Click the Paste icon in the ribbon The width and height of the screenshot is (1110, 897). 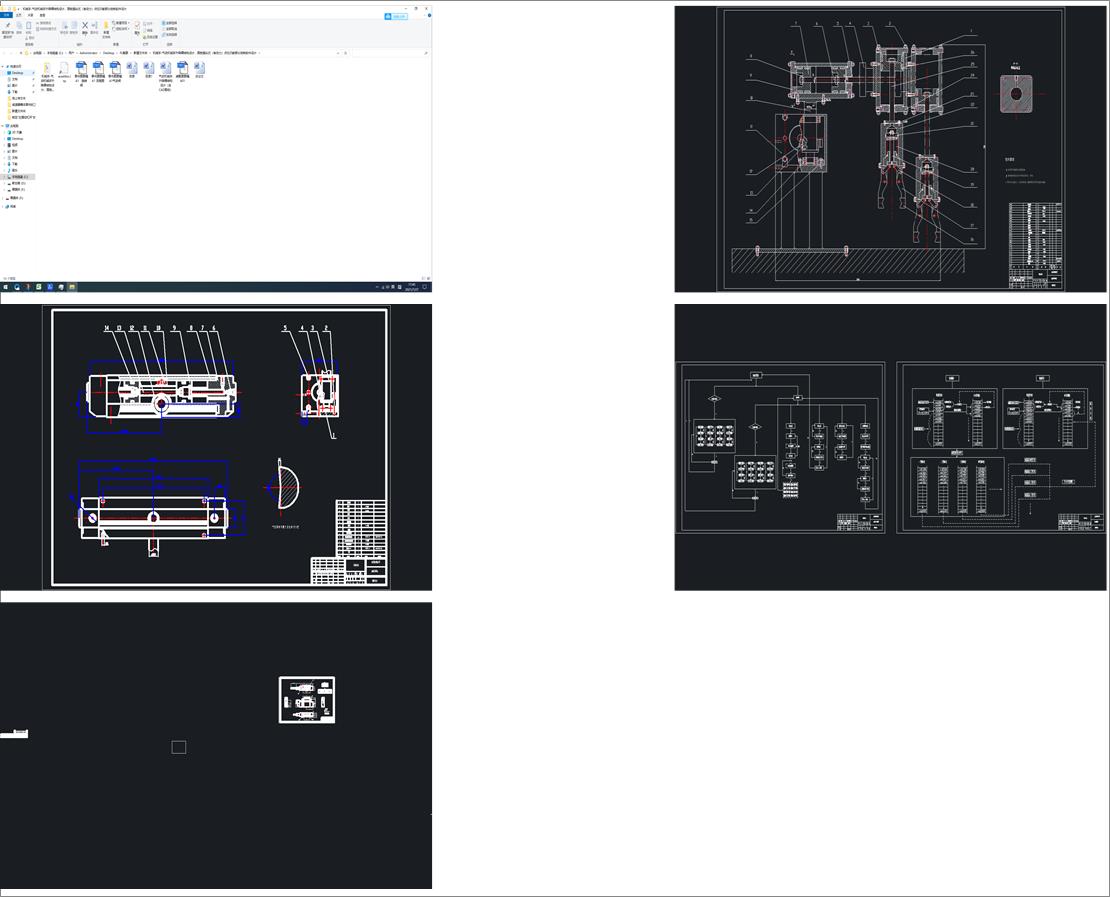tap(28, 27)
